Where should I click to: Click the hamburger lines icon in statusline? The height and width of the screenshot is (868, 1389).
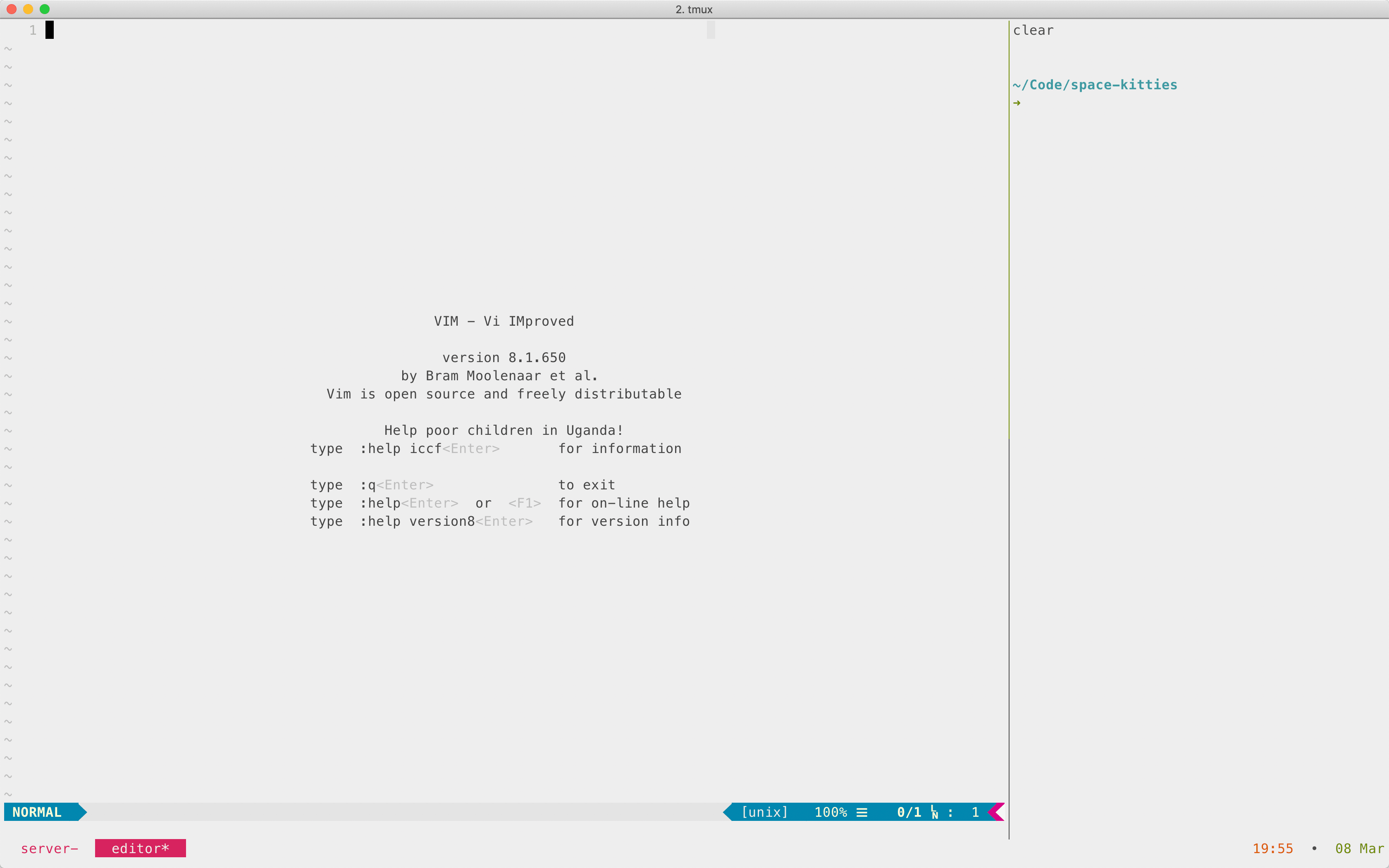coord(862,812)
